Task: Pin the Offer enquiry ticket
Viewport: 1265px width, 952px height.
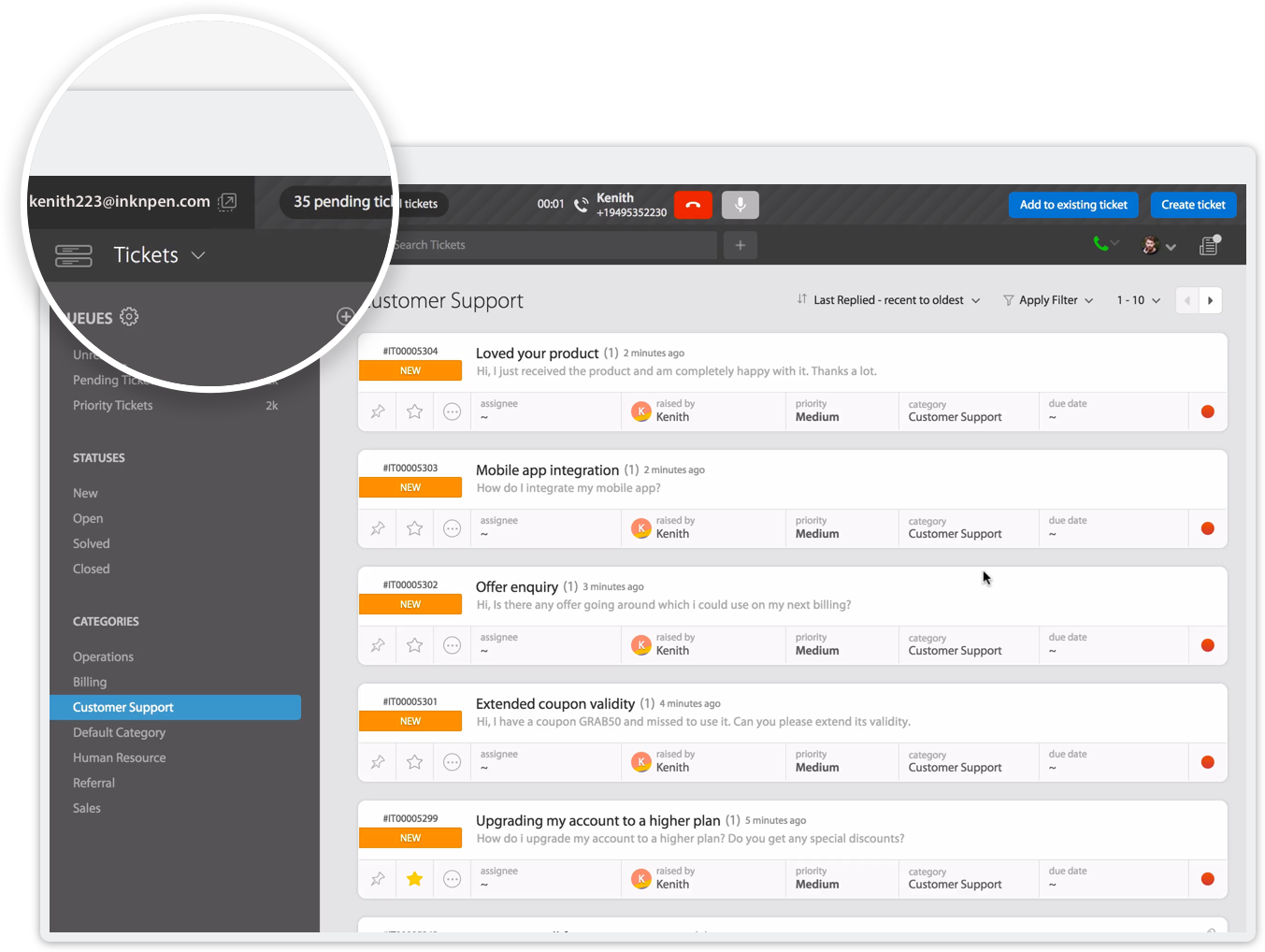Action: (x=378, y=645)
